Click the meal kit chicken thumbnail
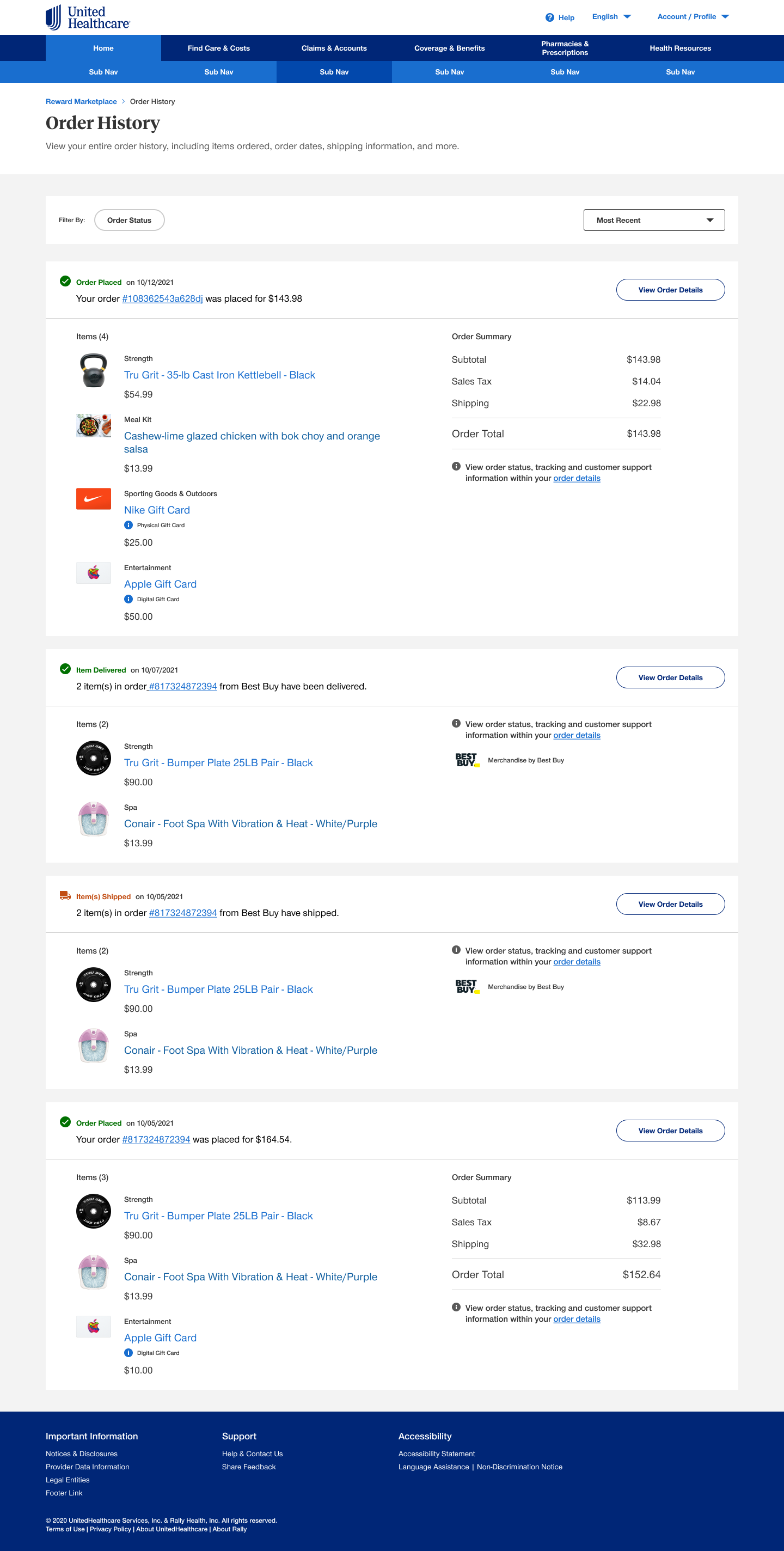Image resolution: width=784 pixels, height=1551 pixels. pos(93,425)
